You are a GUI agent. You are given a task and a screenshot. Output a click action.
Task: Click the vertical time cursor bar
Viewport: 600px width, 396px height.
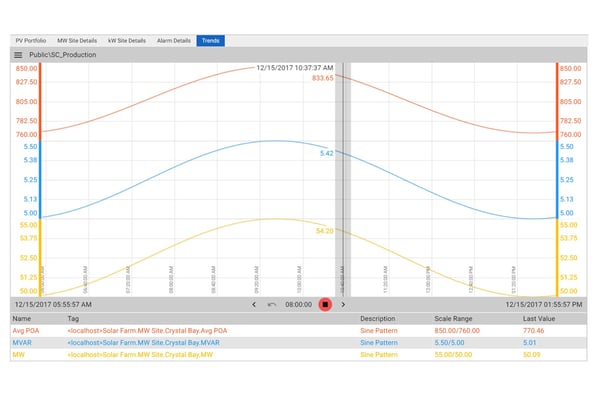343,180
